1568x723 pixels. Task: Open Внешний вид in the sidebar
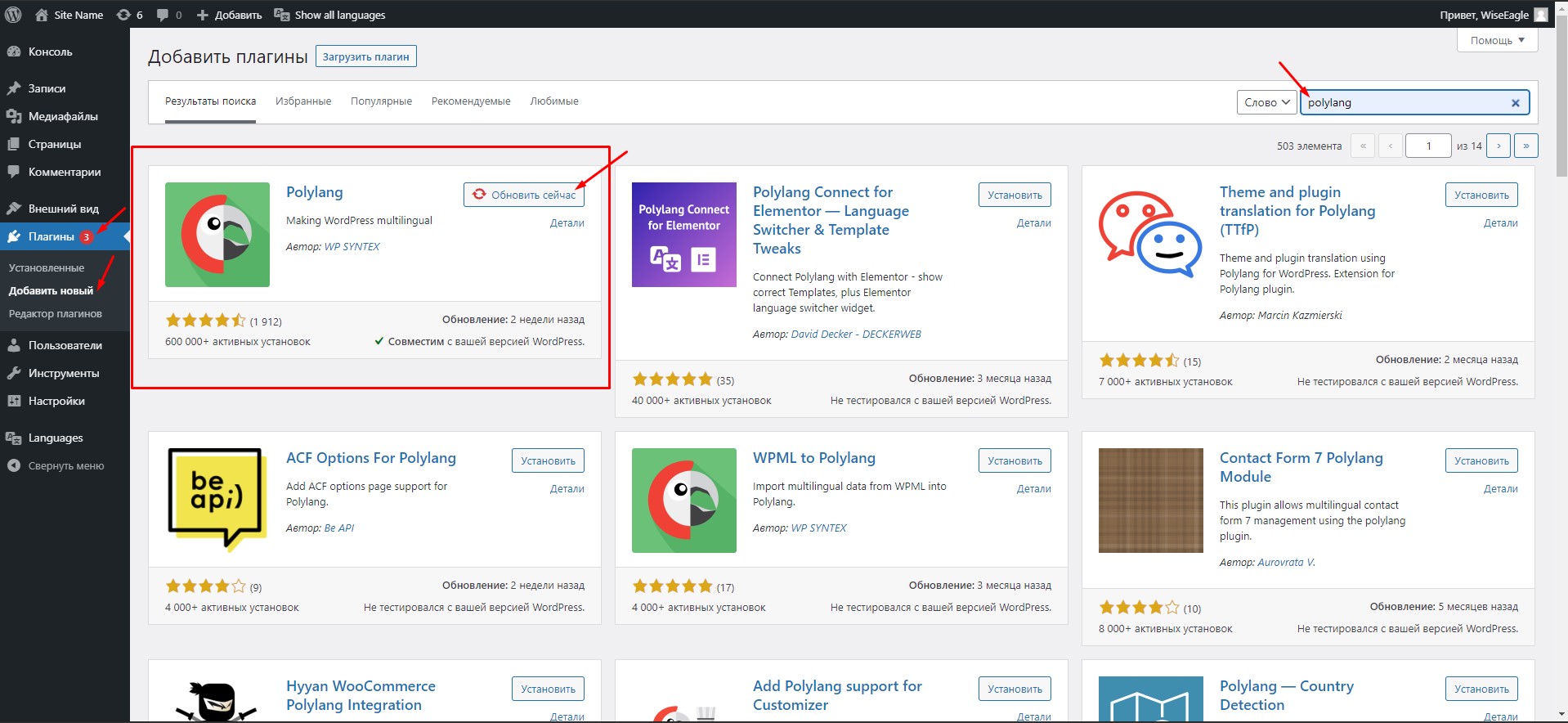[65, 209]
